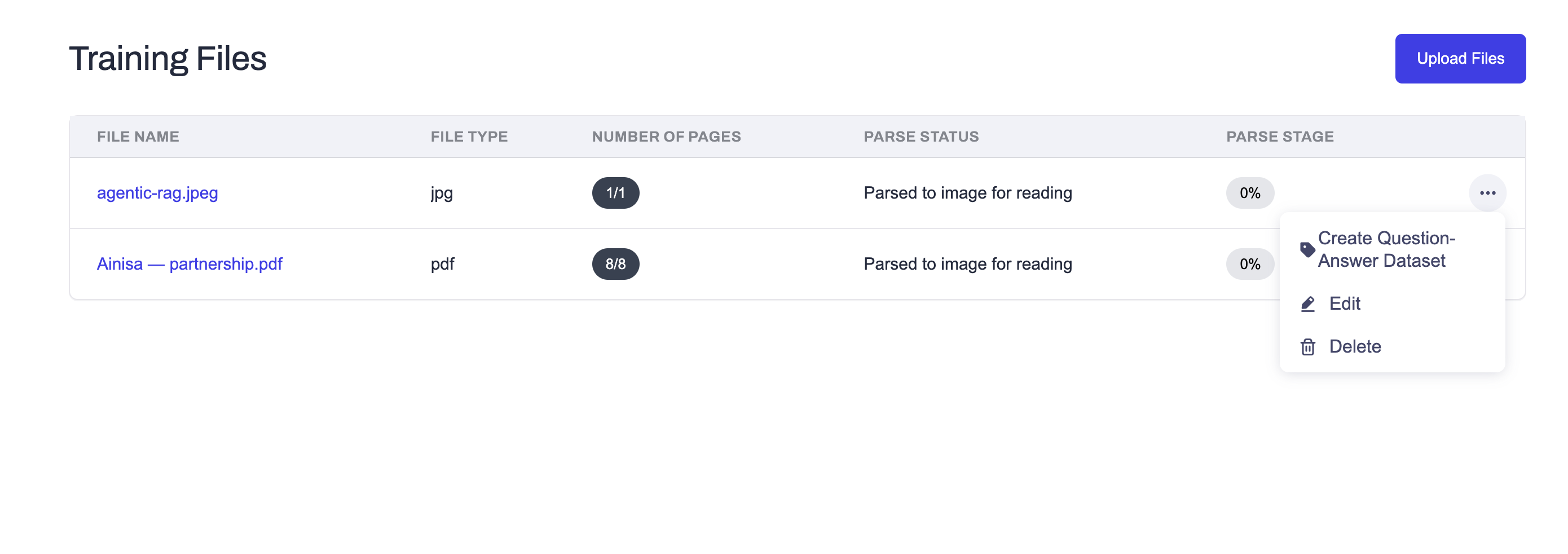1568x554 pixels.
Task: Click the 0% parse stage for partnership.pdf
Action: [x=1250, y=264]
